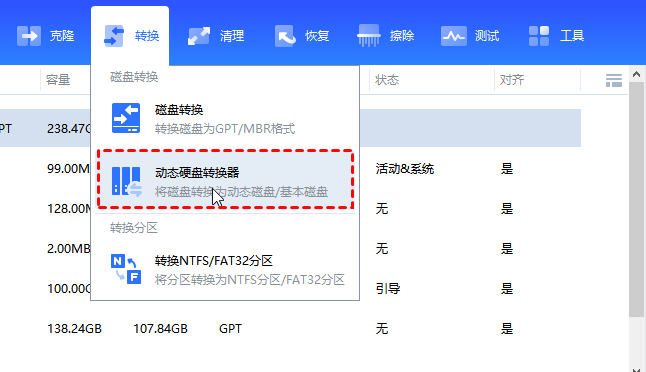Choose 磁盘转换 menu entry
The image size is (646, 372).
click(x=225, y=119)
